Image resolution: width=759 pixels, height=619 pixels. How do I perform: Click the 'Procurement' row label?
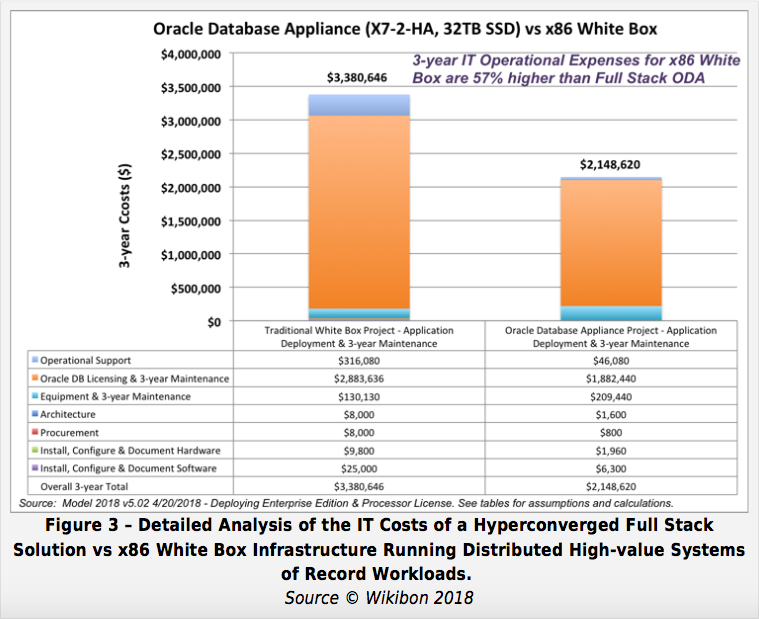tap(69, 432)
